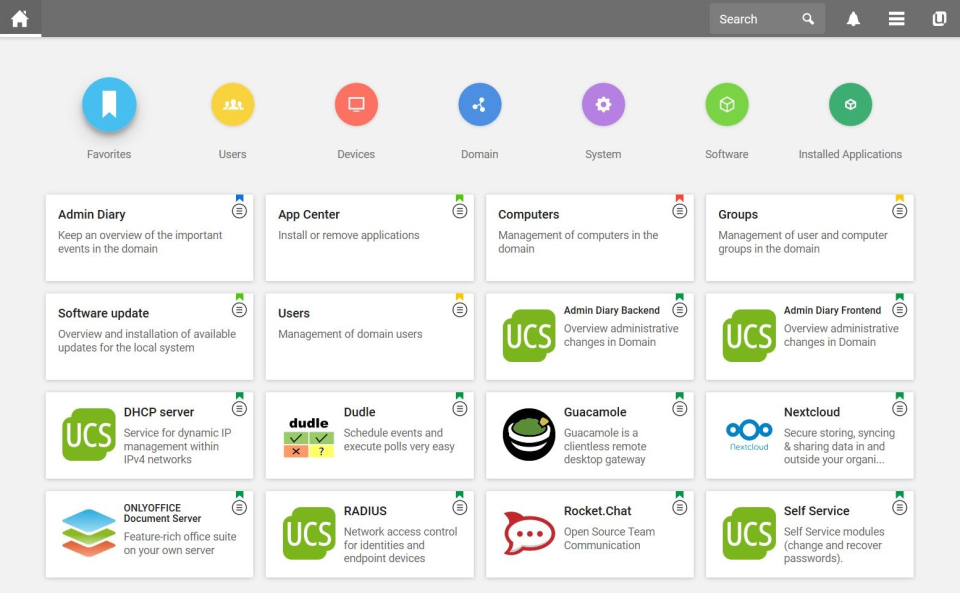Open the Users category icon

(232, 103)
